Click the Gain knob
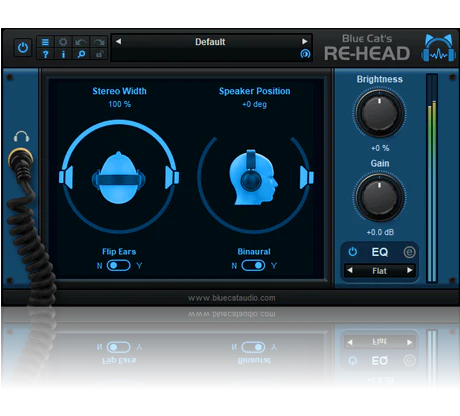The height and width of the screenshot is (416, 460). click(379, 198)
